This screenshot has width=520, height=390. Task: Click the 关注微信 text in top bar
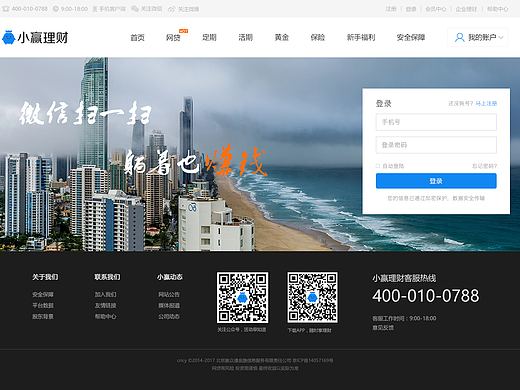[x=151, y=9]
